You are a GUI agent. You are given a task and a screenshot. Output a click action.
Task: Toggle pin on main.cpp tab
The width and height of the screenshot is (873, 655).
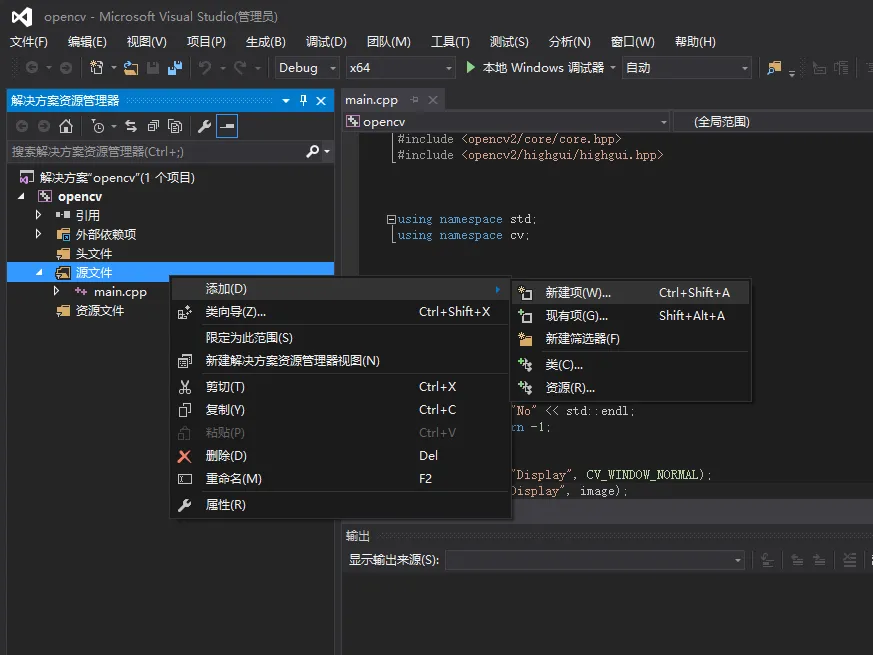point(414,100)
